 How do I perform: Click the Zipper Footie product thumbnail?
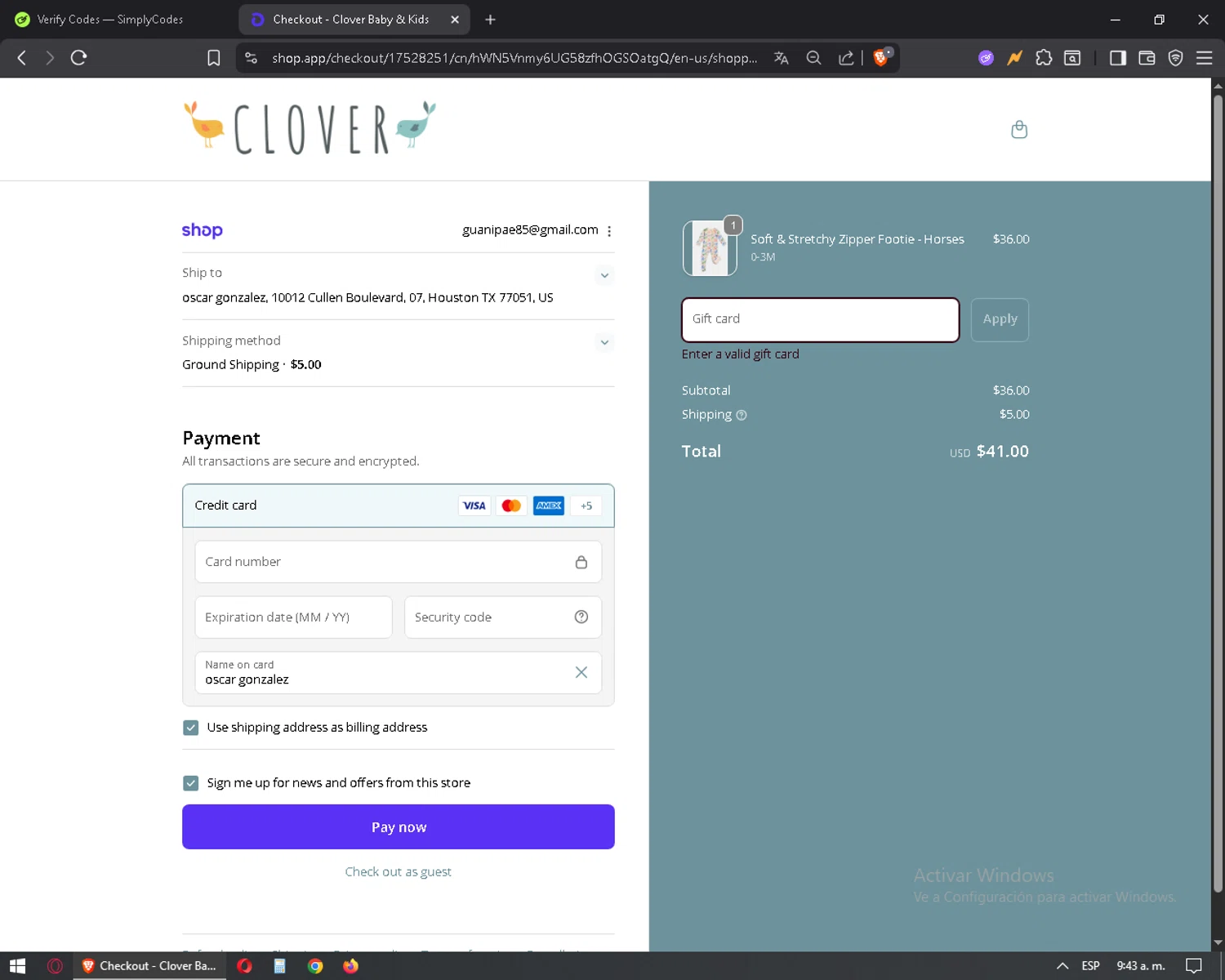pos(710,248)
